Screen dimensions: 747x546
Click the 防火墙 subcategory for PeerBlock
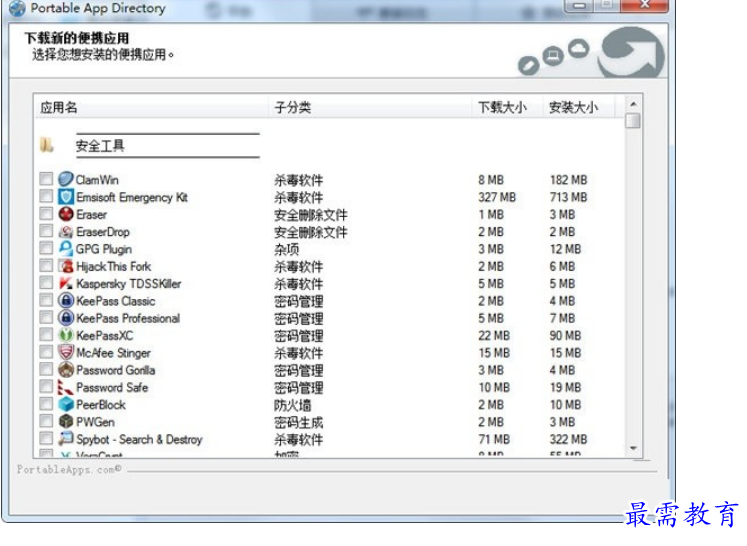[x=293, y=405]
